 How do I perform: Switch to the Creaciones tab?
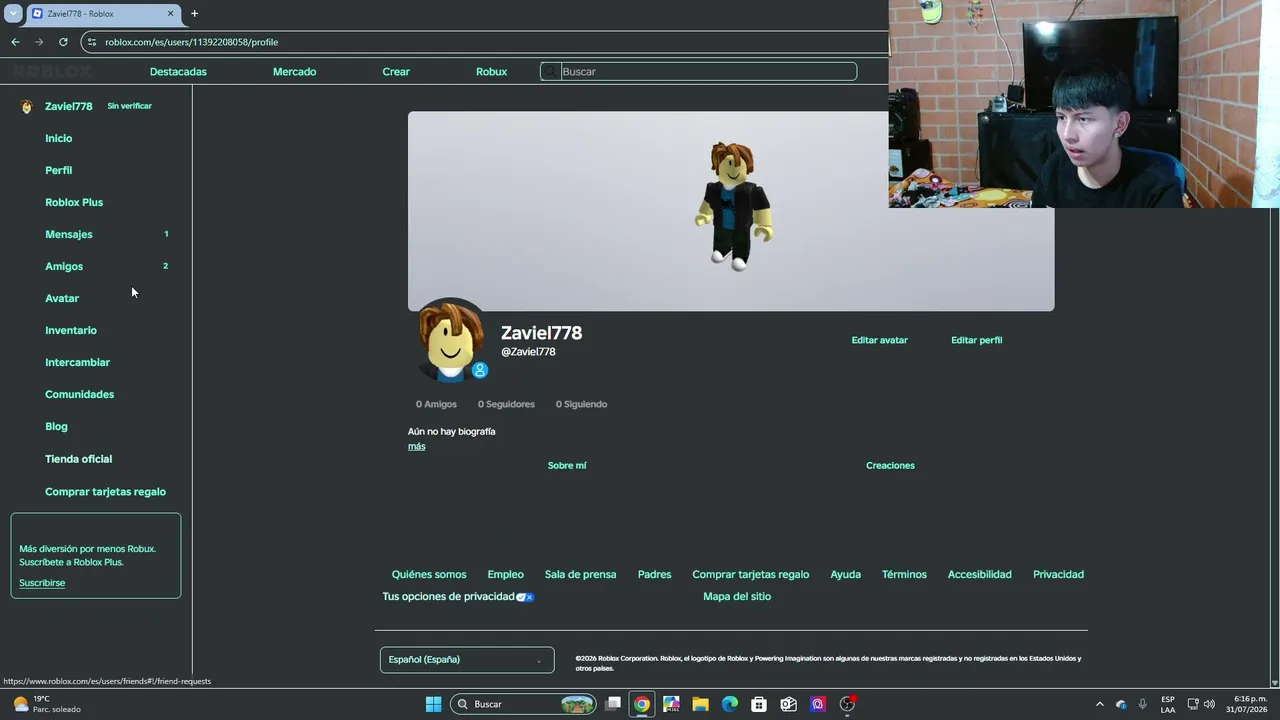[x=890, y=466]
